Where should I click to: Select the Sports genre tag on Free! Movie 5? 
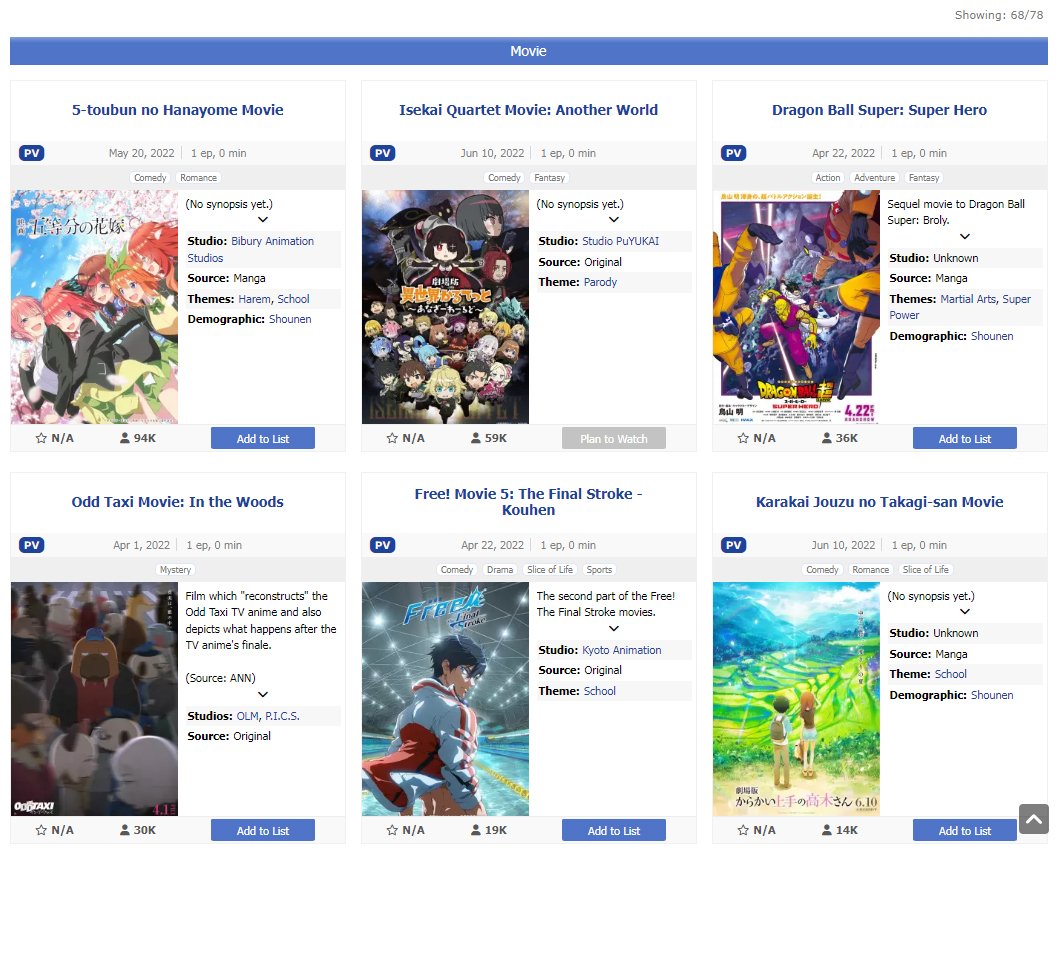click(599, 570)
